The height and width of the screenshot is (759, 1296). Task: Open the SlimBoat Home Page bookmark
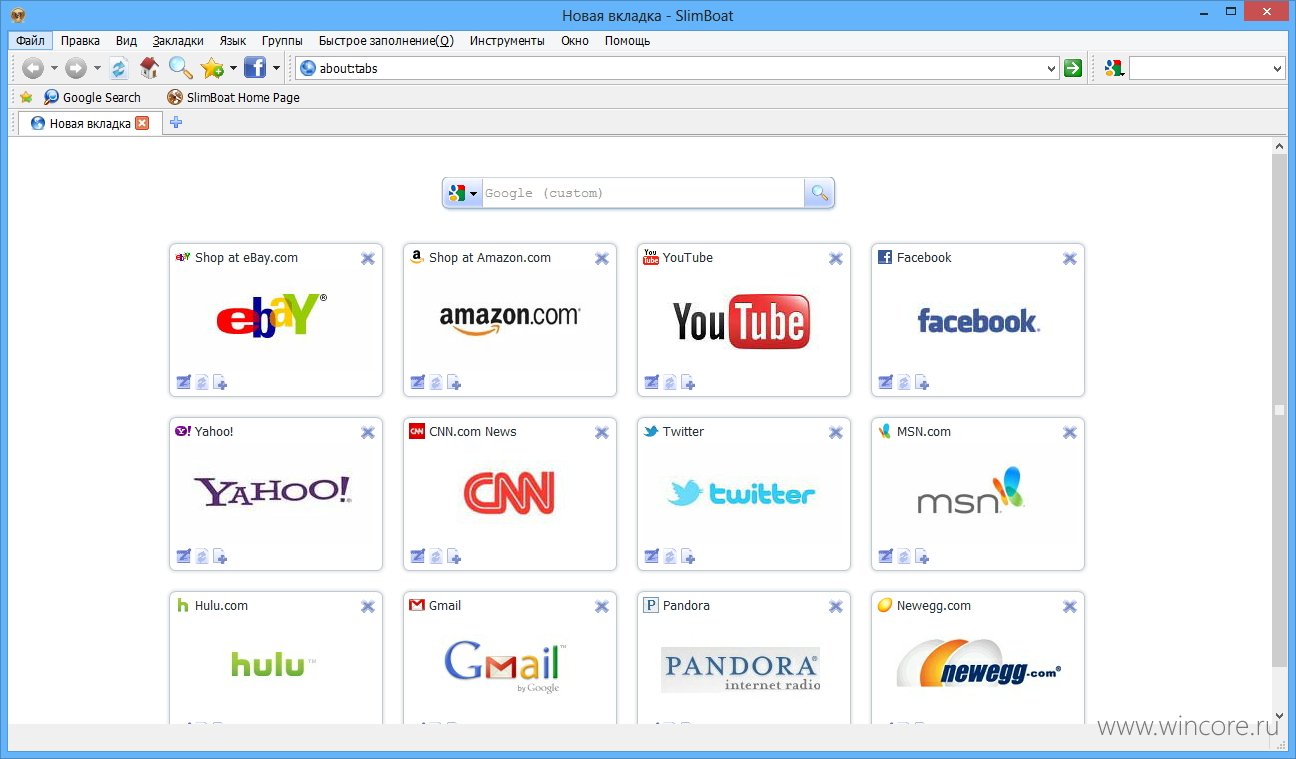tap(233, 97)
